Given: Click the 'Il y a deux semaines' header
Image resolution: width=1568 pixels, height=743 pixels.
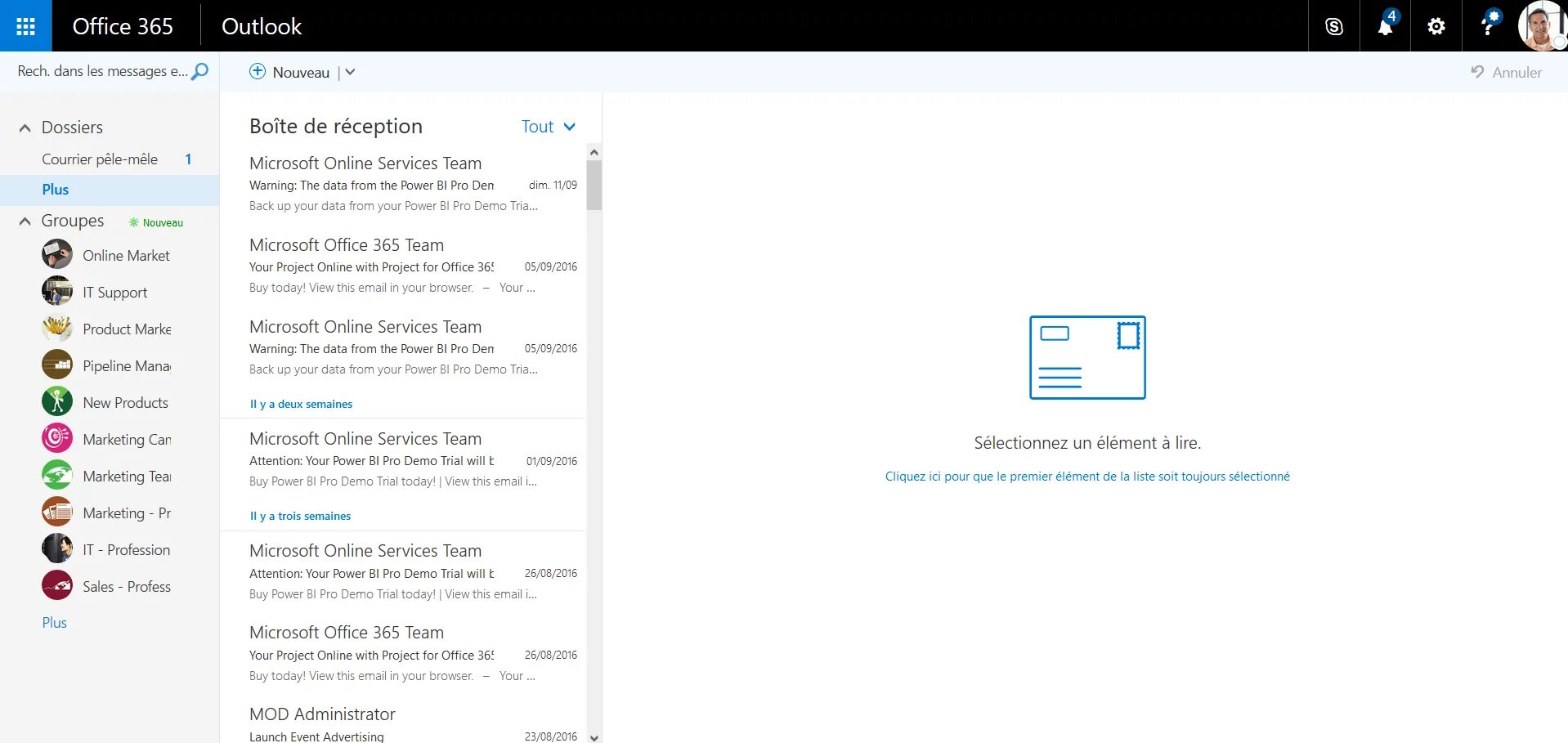Looking at the screenshot, I should (301, 404).
